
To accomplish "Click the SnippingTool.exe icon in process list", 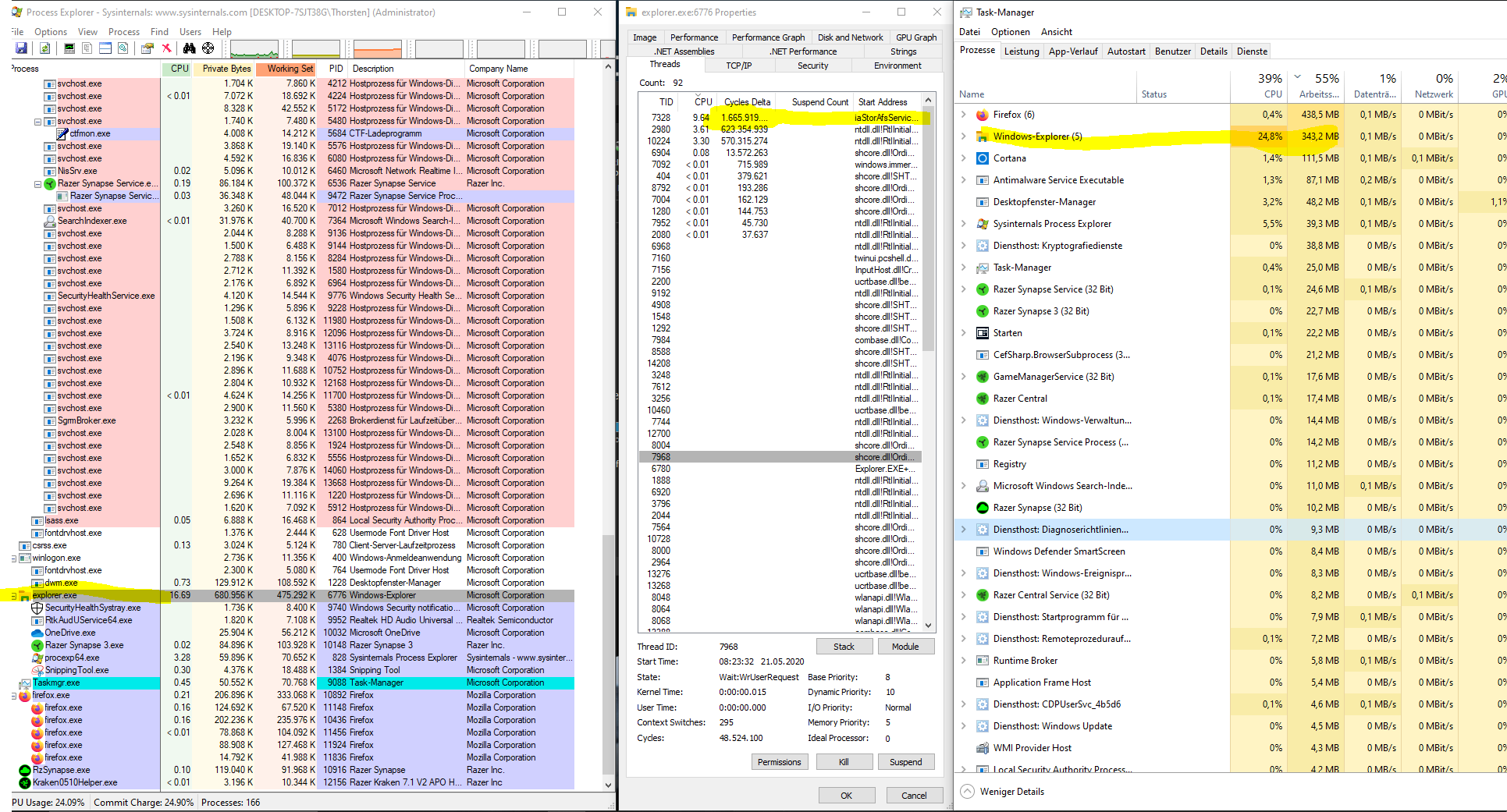I will point(37,671).
